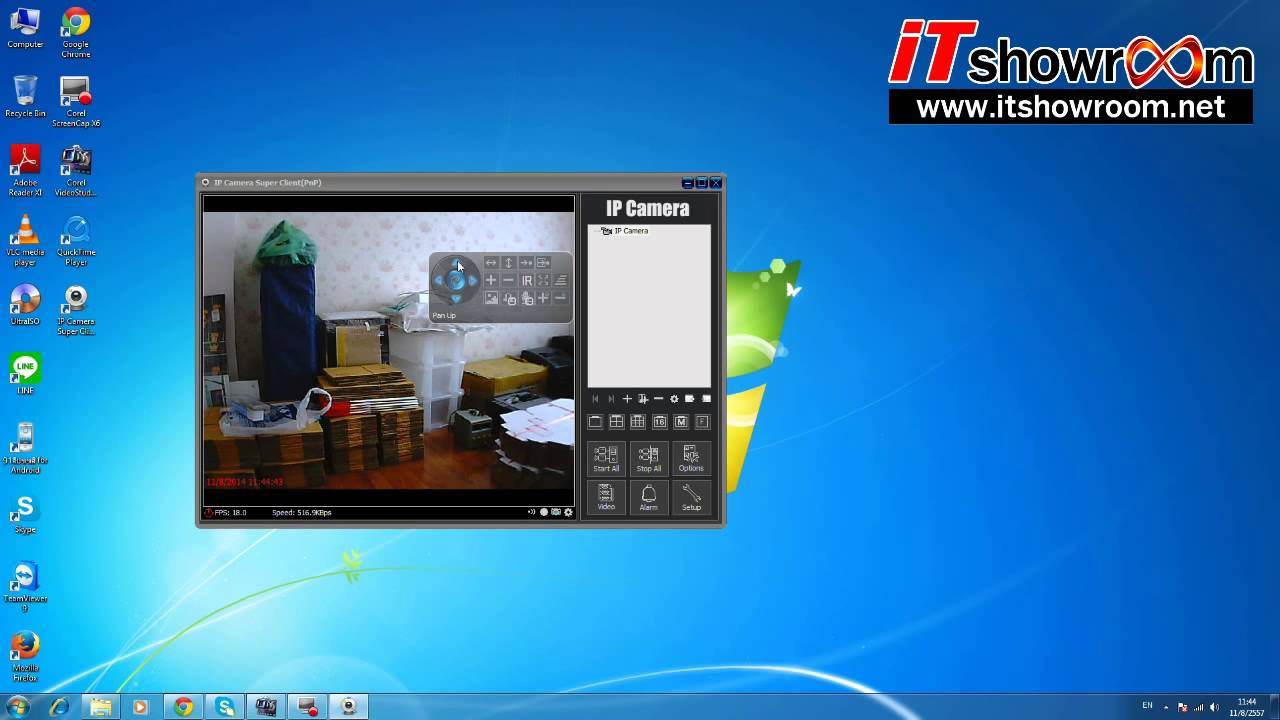This screenshot has width=1280, height=720.
Task: Click the audio icon under the video
Action: pyautogui.click(x=532, y=512)
